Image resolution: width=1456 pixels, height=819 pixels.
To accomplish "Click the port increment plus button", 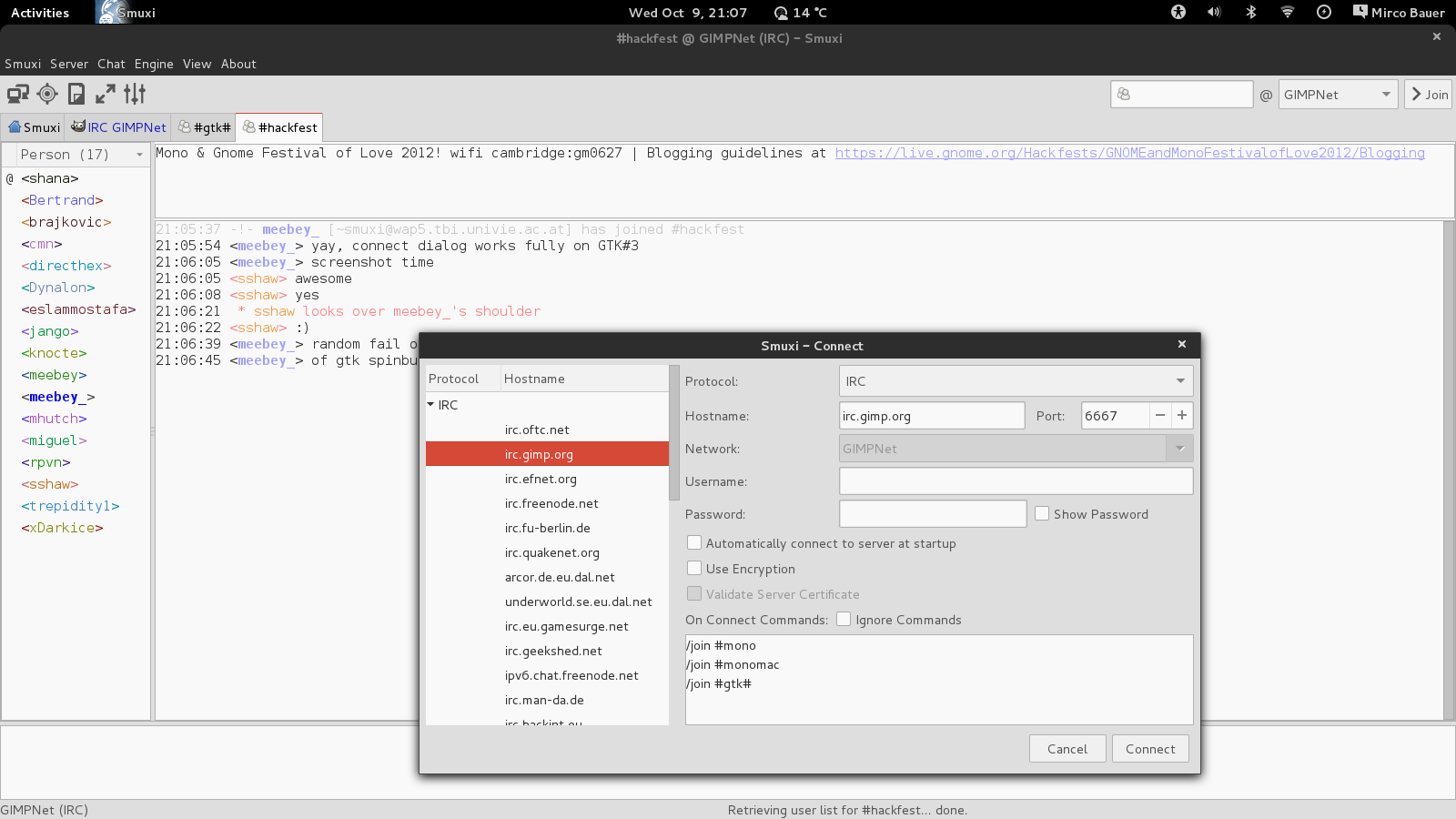I will click(x=1182, y=415).
